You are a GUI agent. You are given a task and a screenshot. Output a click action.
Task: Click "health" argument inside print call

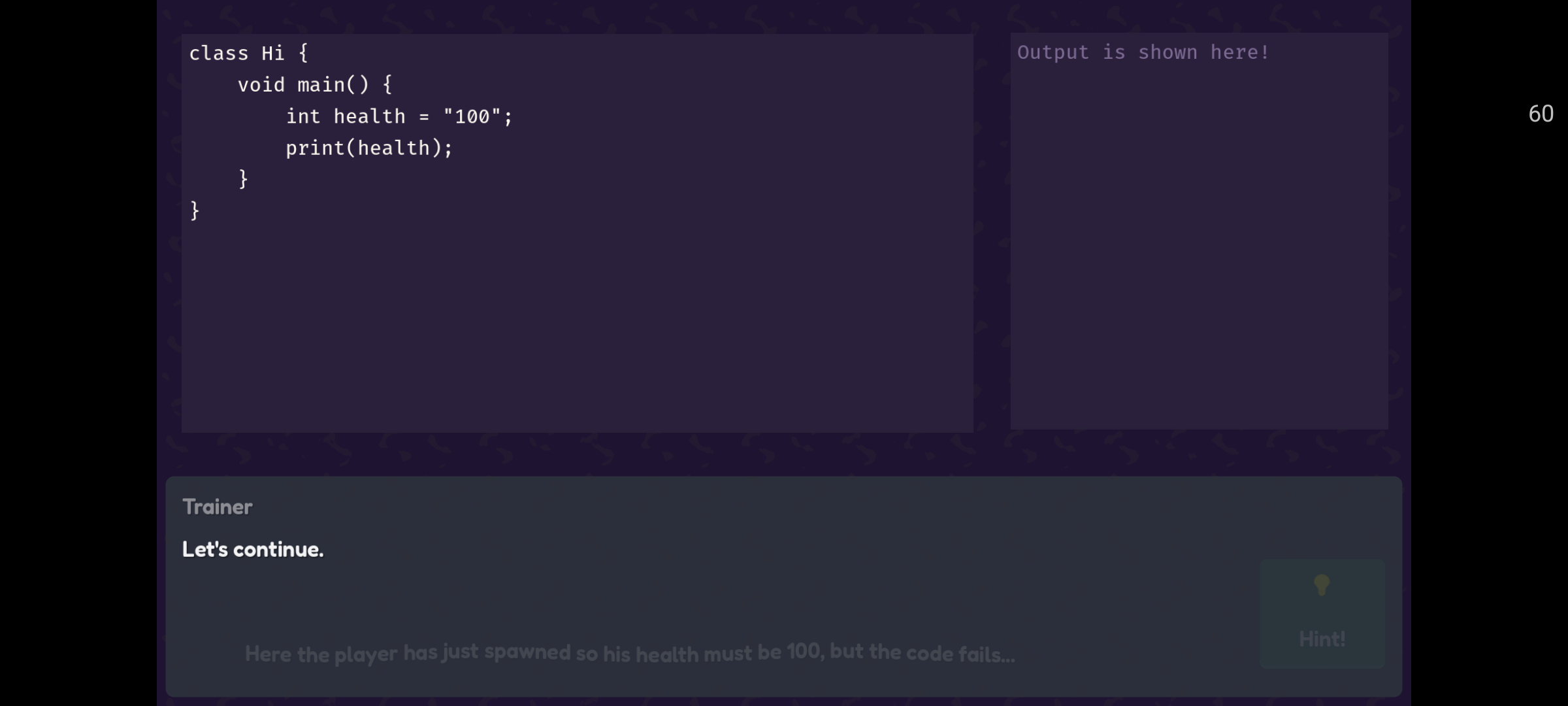click(x=393, y=148)
